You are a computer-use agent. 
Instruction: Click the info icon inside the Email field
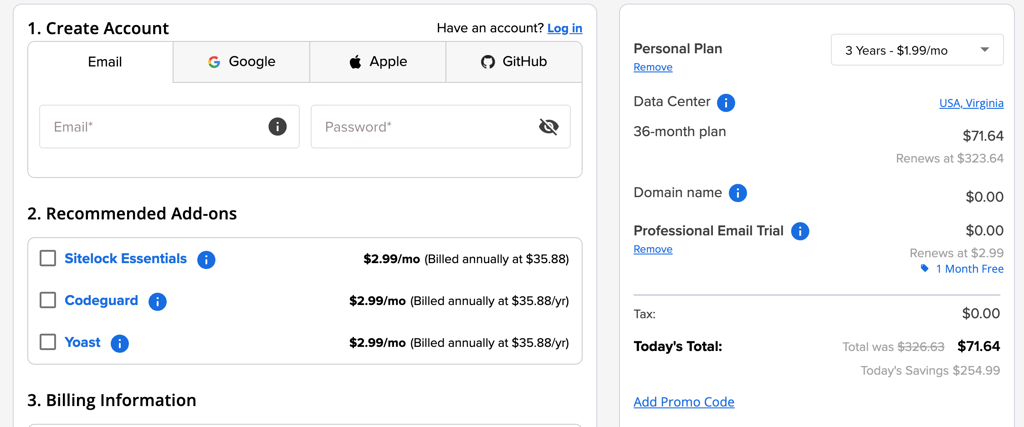click(278, 127)
